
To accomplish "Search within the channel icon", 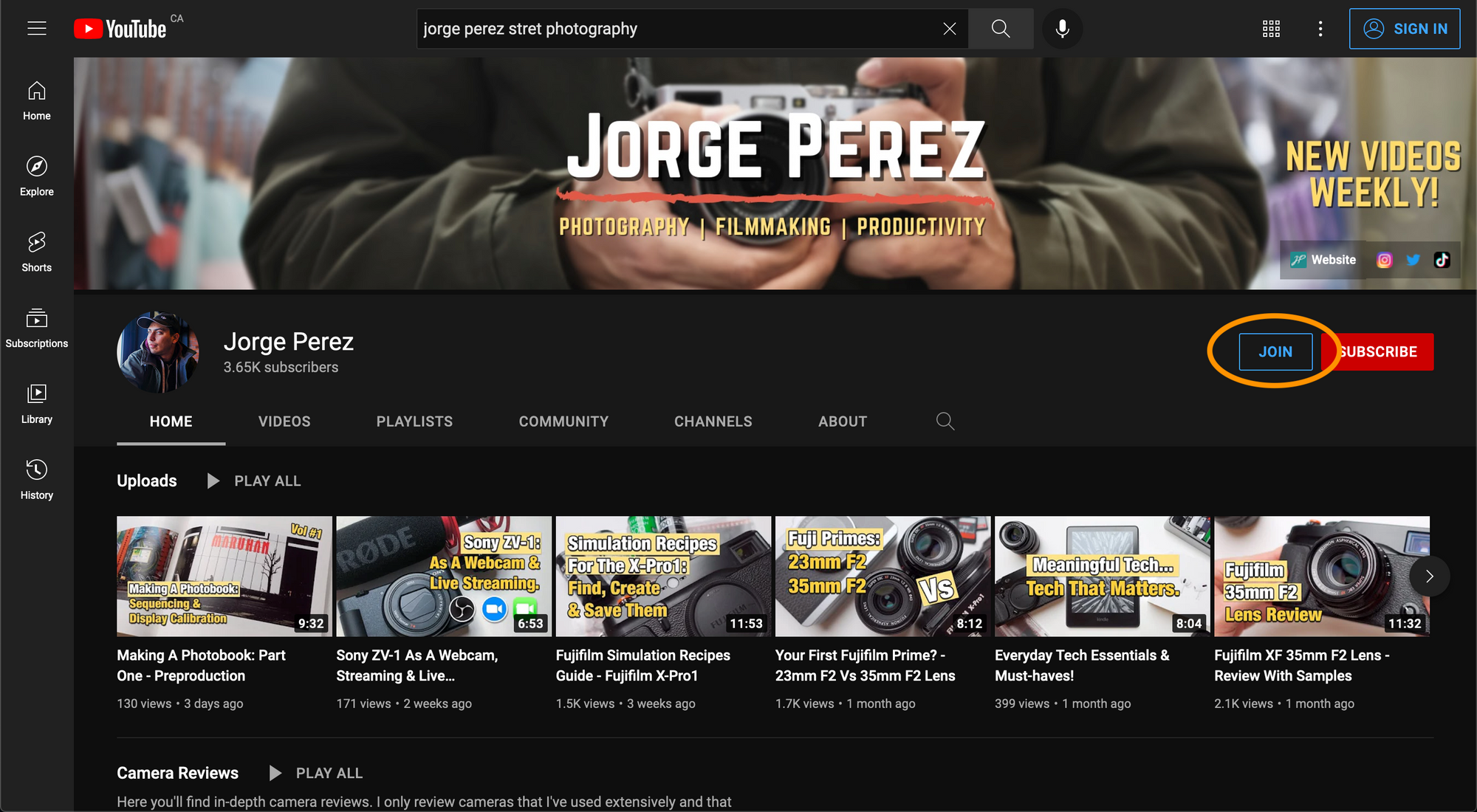I will coord(945,422).
